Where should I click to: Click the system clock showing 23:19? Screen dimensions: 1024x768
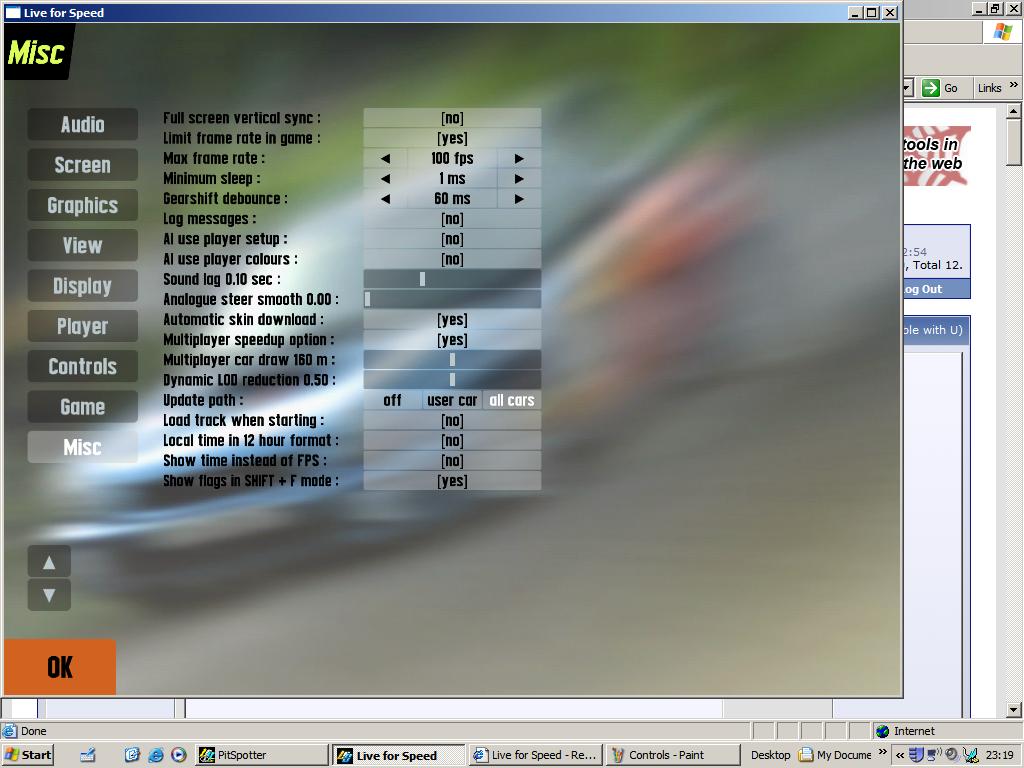[999, 755]
